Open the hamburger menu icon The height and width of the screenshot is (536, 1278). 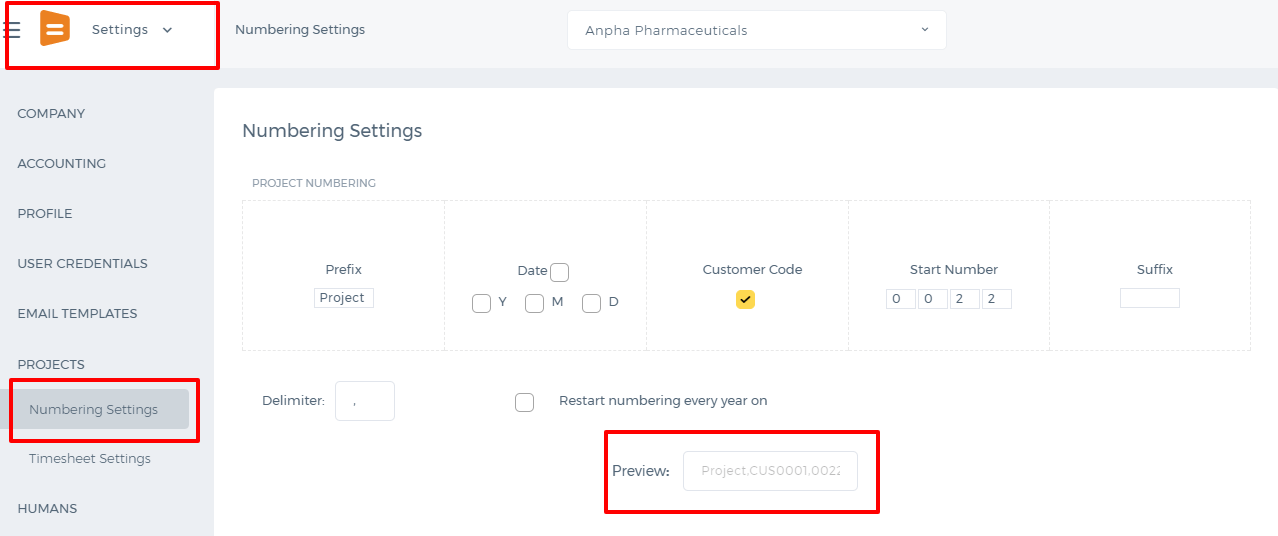[x=13, y=30]
